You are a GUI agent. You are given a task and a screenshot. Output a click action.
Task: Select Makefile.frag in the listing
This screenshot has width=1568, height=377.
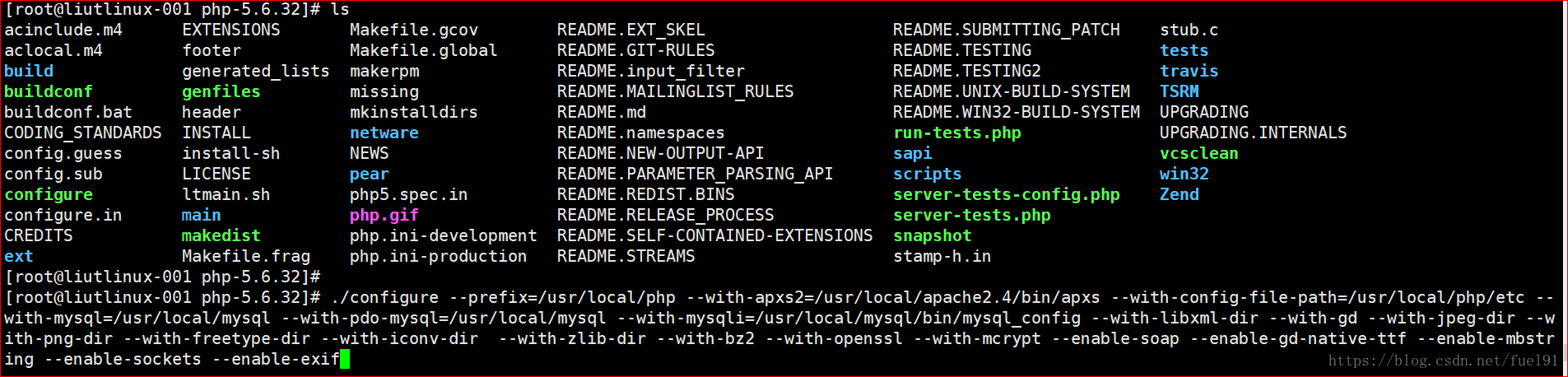(246, 257)
